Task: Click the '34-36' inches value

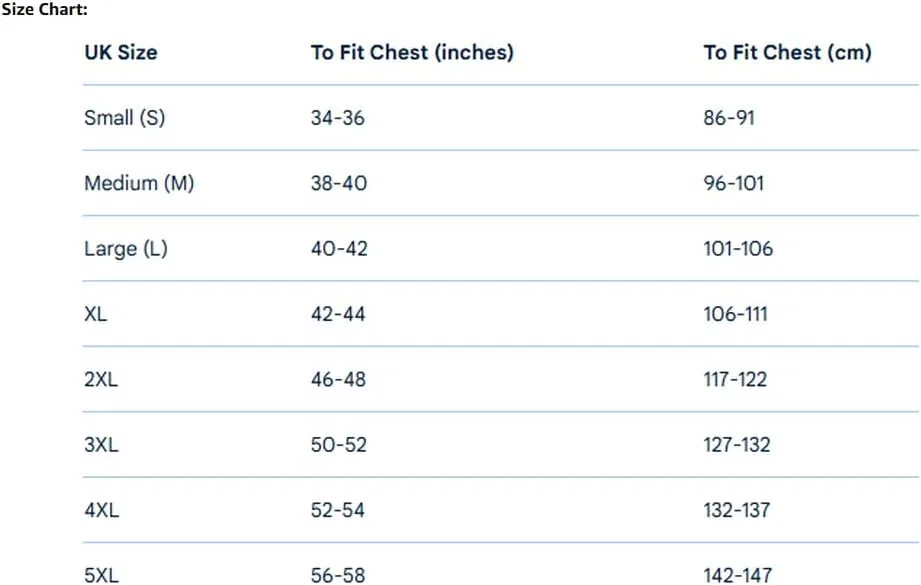Action: click(x=338, y=118)
